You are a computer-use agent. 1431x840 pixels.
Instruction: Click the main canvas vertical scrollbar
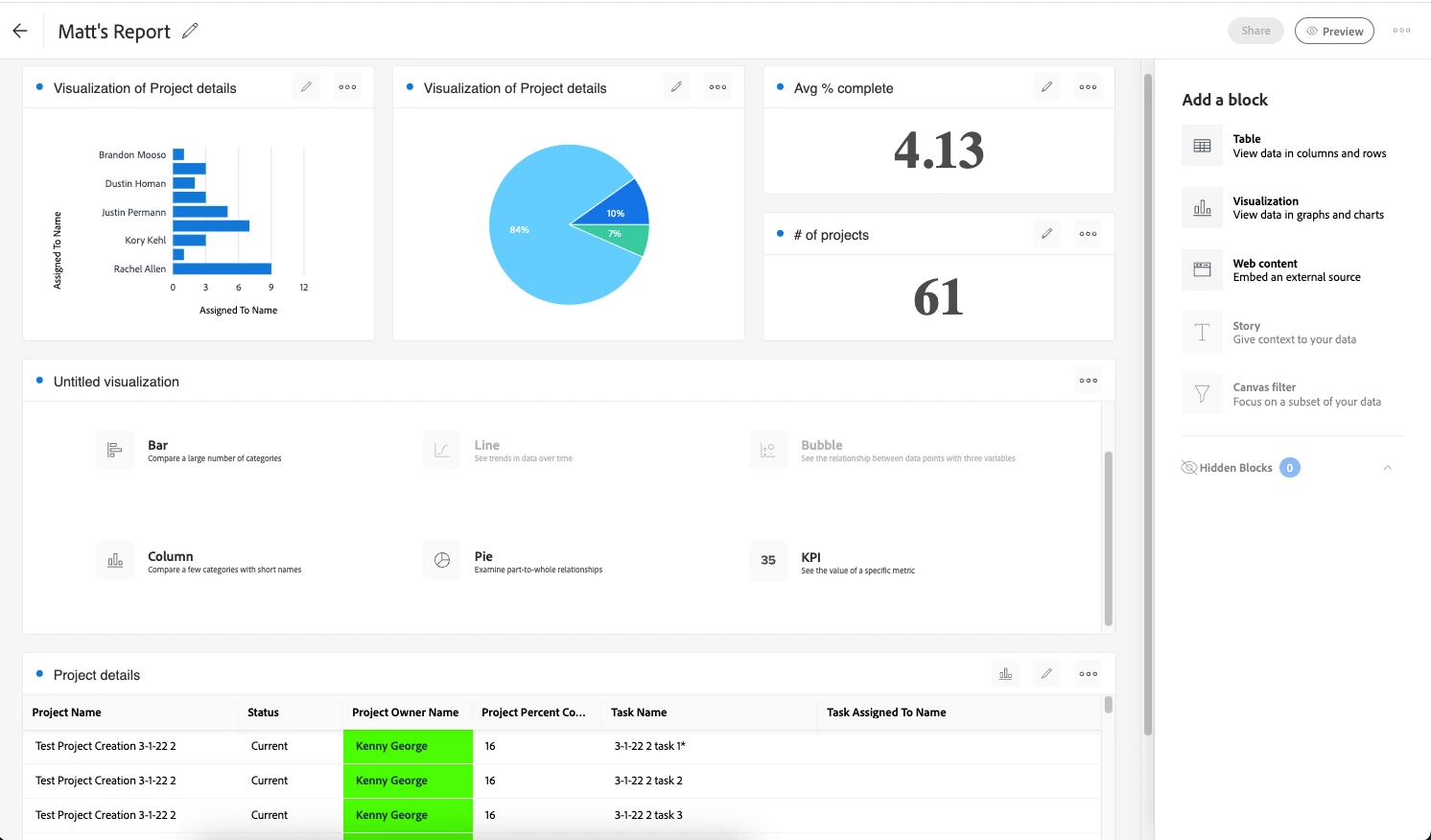(1147, 403)
